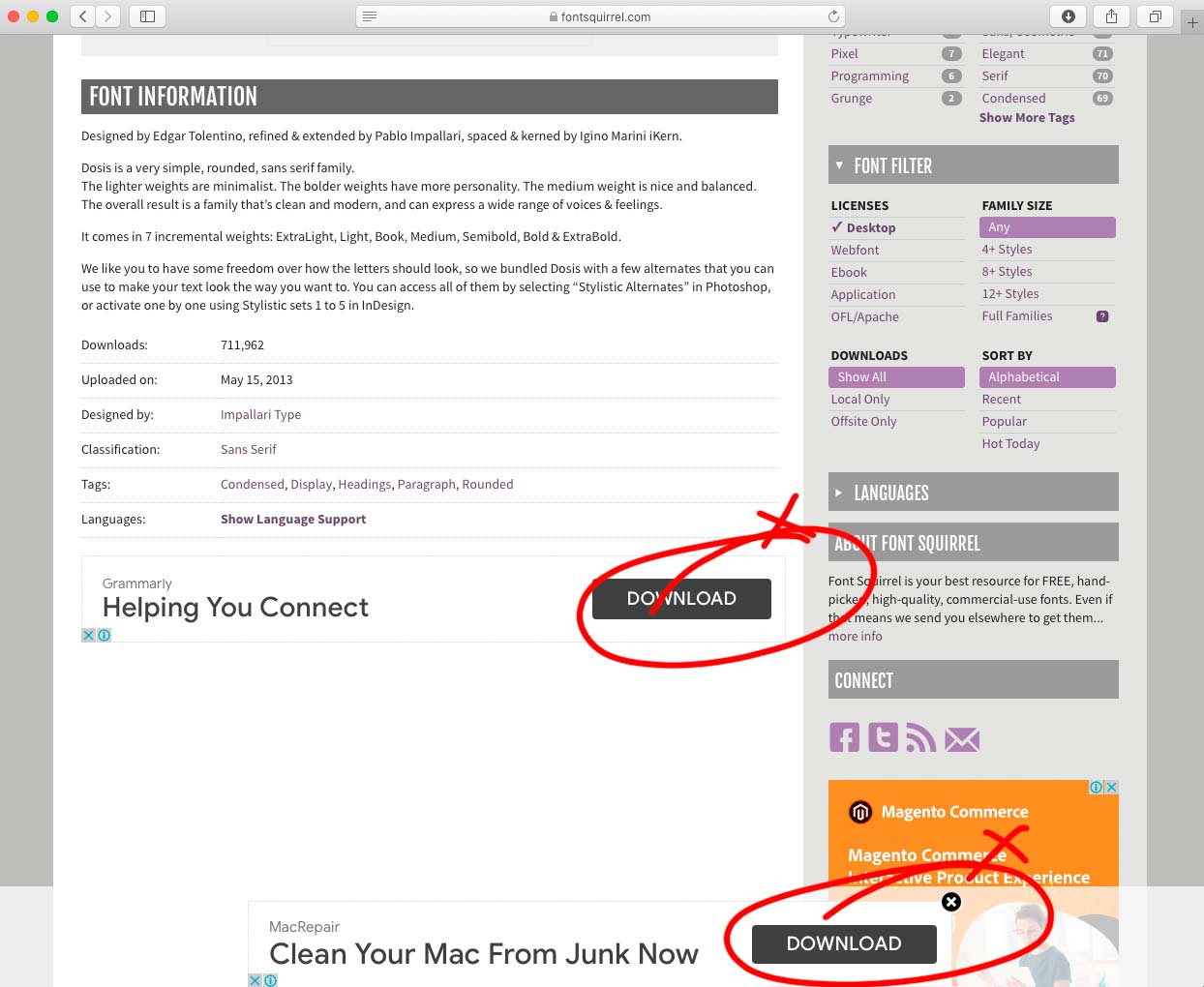Open a new tab with plus icon

tap(1192, 21)
